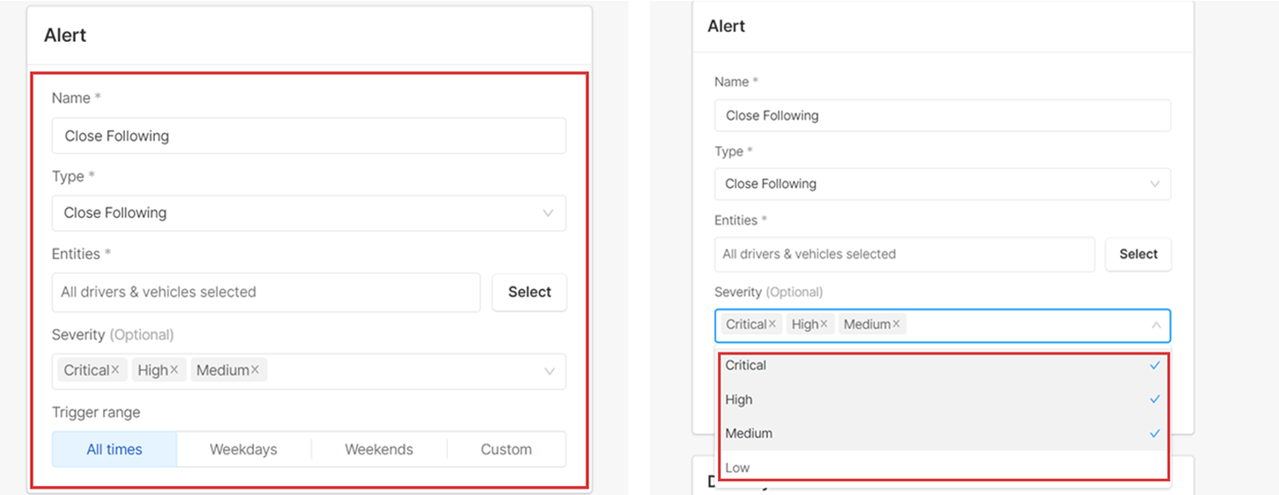The width and height of the screenshot is (1279, 495).
Task: Remove the High tag in left Severity field
Action: pos(174,370)
